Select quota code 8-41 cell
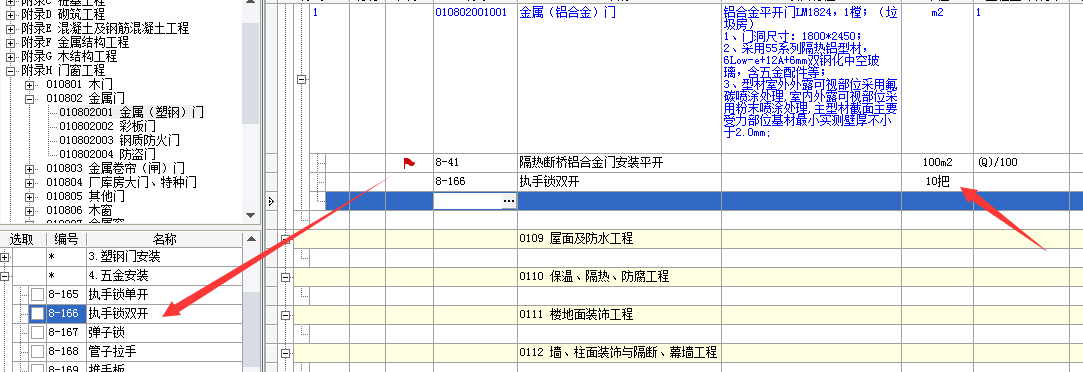This screenshot has width=1083, height=372. [x=475, y=163]
